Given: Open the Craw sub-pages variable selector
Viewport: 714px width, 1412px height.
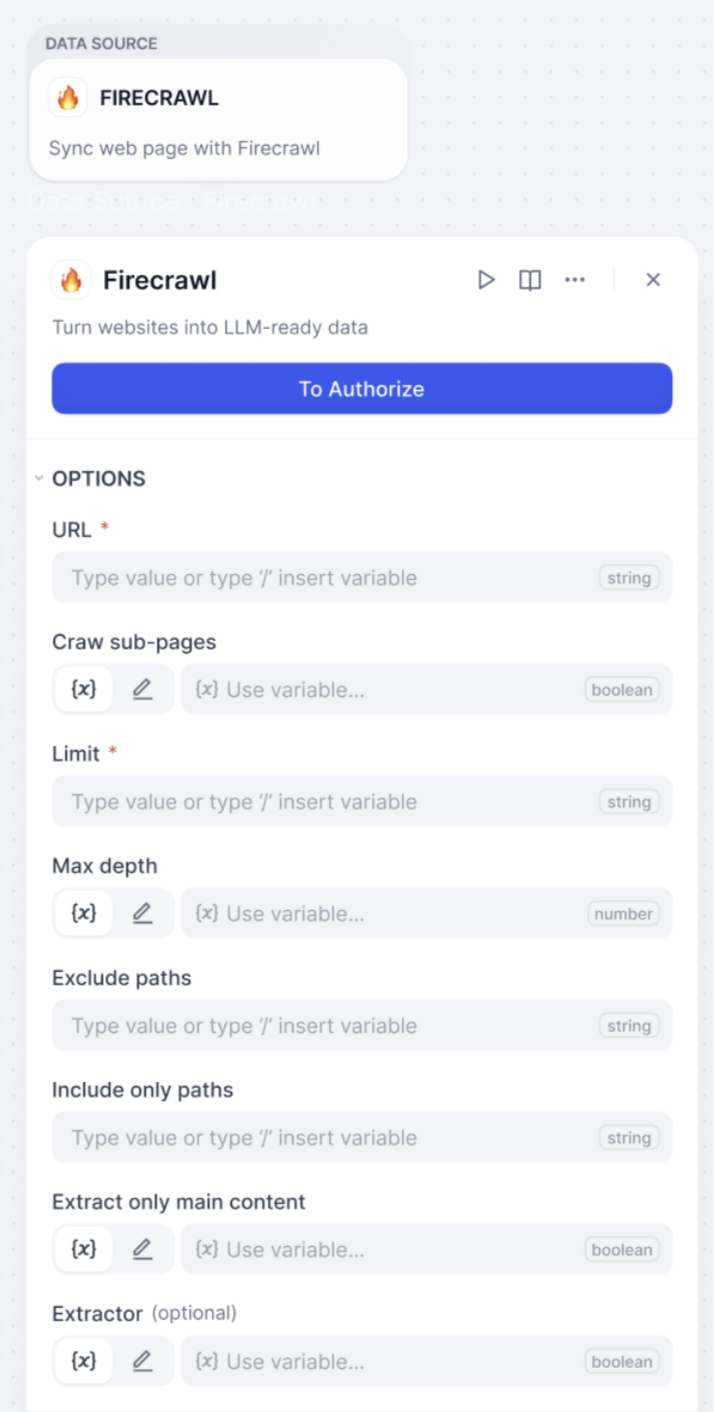Looking at the screenshot, I should [x=427, y=690].
